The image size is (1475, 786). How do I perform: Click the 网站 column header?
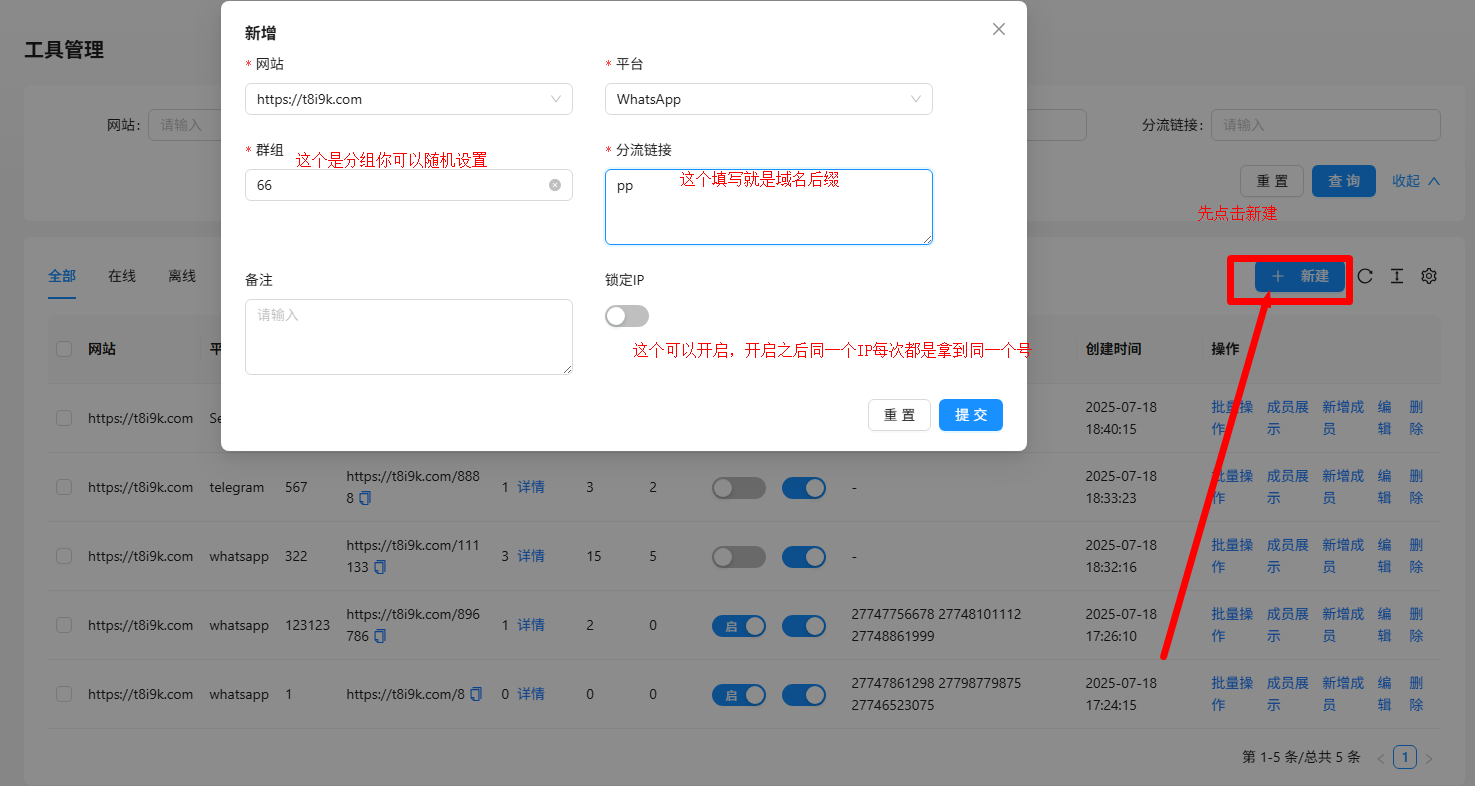coord(102,349)
